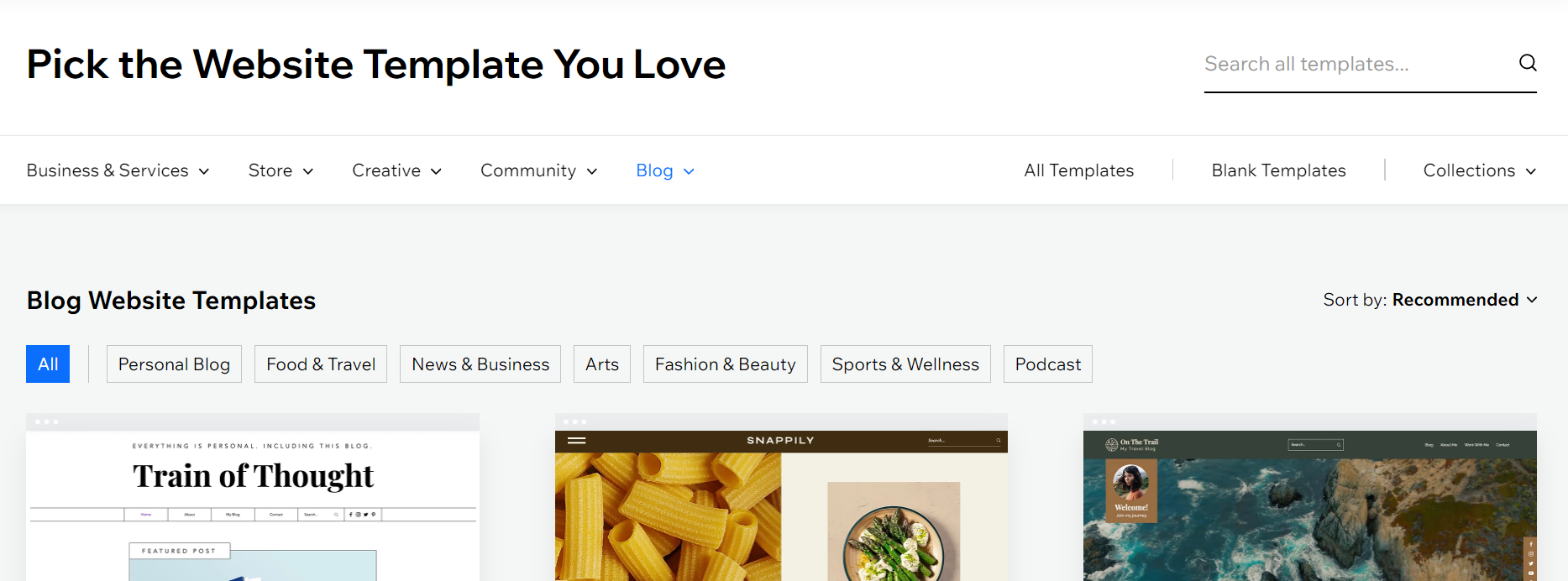Filter by Fashion & Beauty
The width and height of the screenshot is (1568, 581).
[726, 364]
